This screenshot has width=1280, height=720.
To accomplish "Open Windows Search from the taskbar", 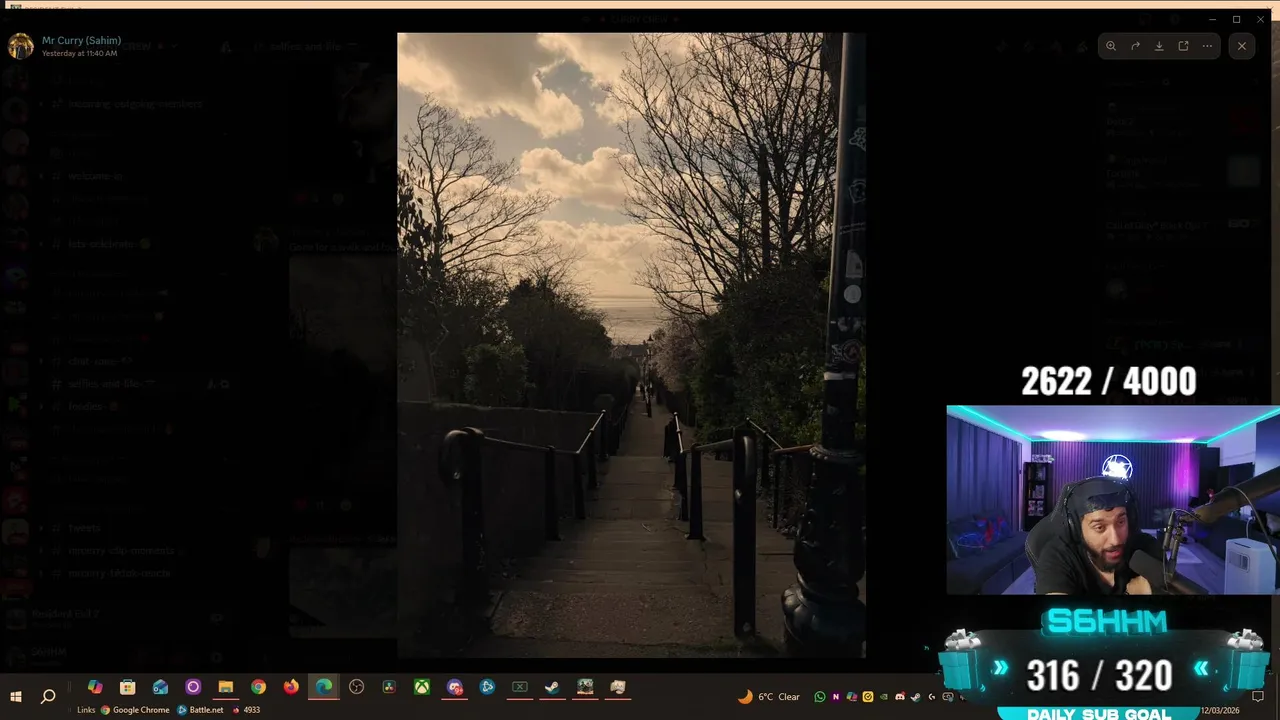I will (x=47, y=695).
